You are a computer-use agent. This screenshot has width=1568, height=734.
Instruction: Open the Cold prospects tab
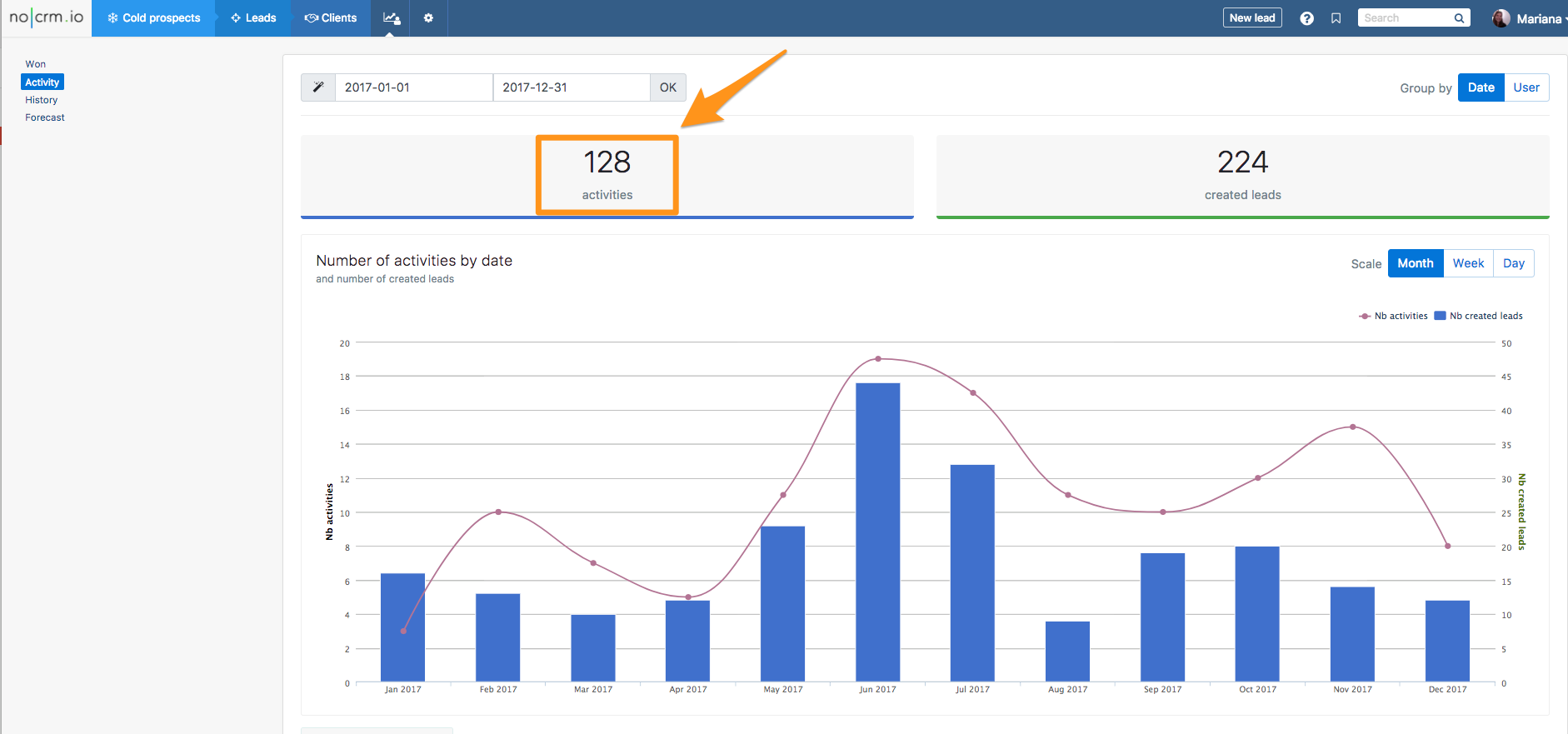pyautogui.click(x=153, y=18)
